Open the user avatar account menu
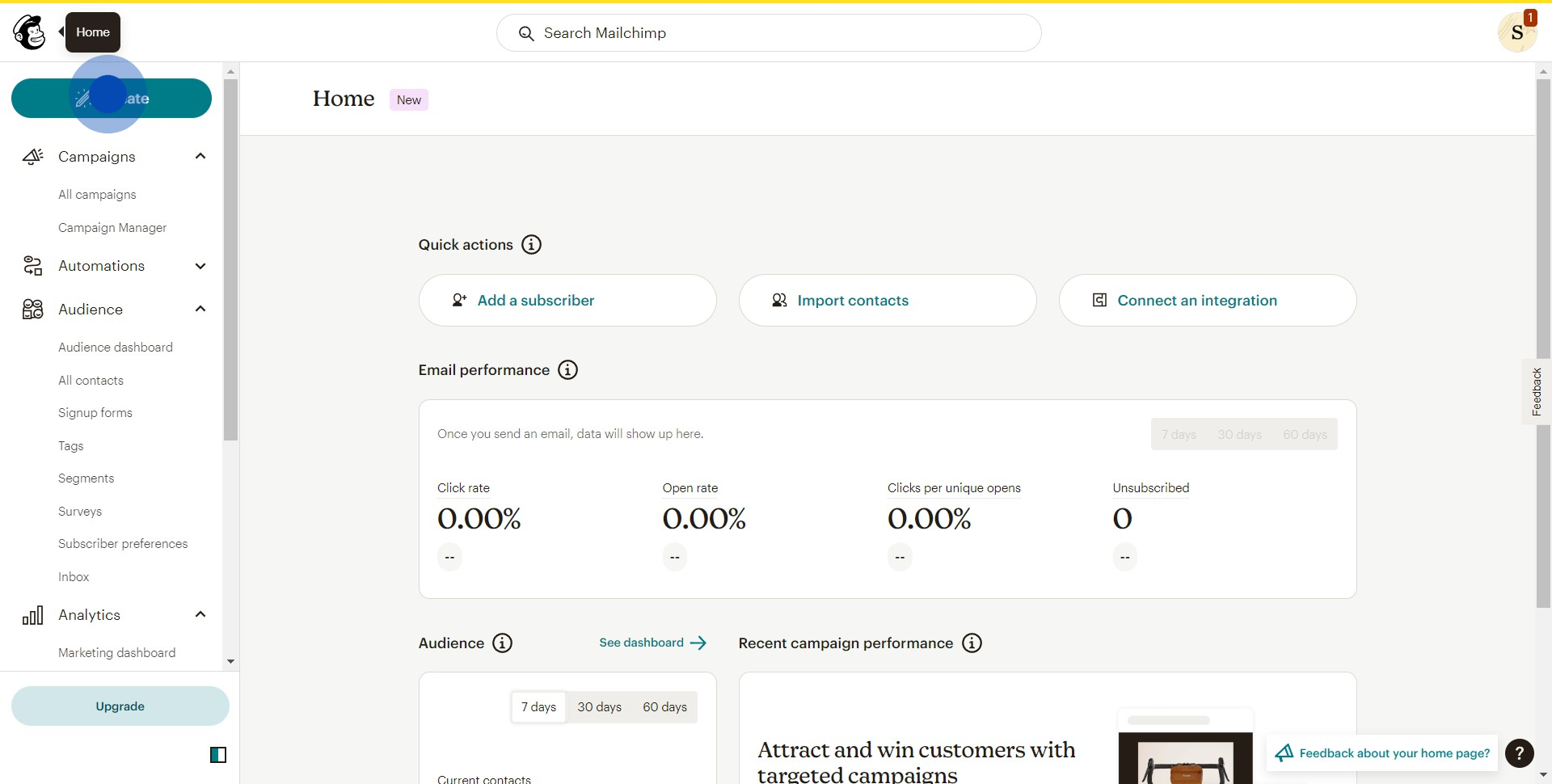Screen dimensions: 1552x784 1516,33
